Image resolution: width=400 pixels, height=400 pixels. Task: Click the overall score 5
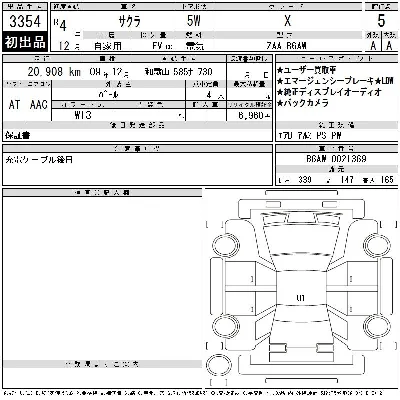pyautogui.click(x=381, y=21)
